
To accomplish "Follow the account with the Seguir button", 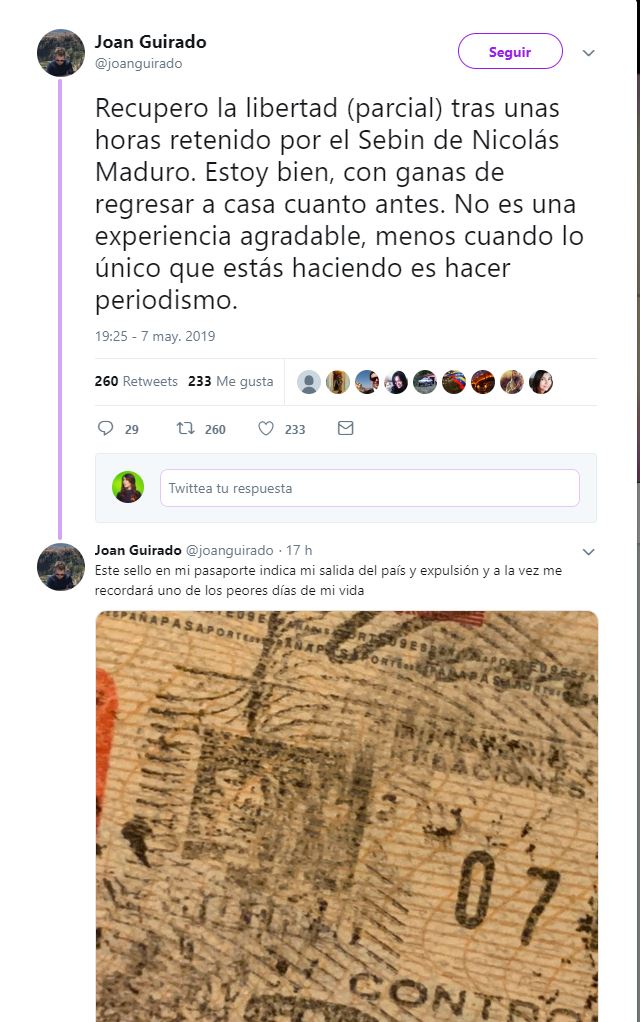I will click(x=510, y=51).
